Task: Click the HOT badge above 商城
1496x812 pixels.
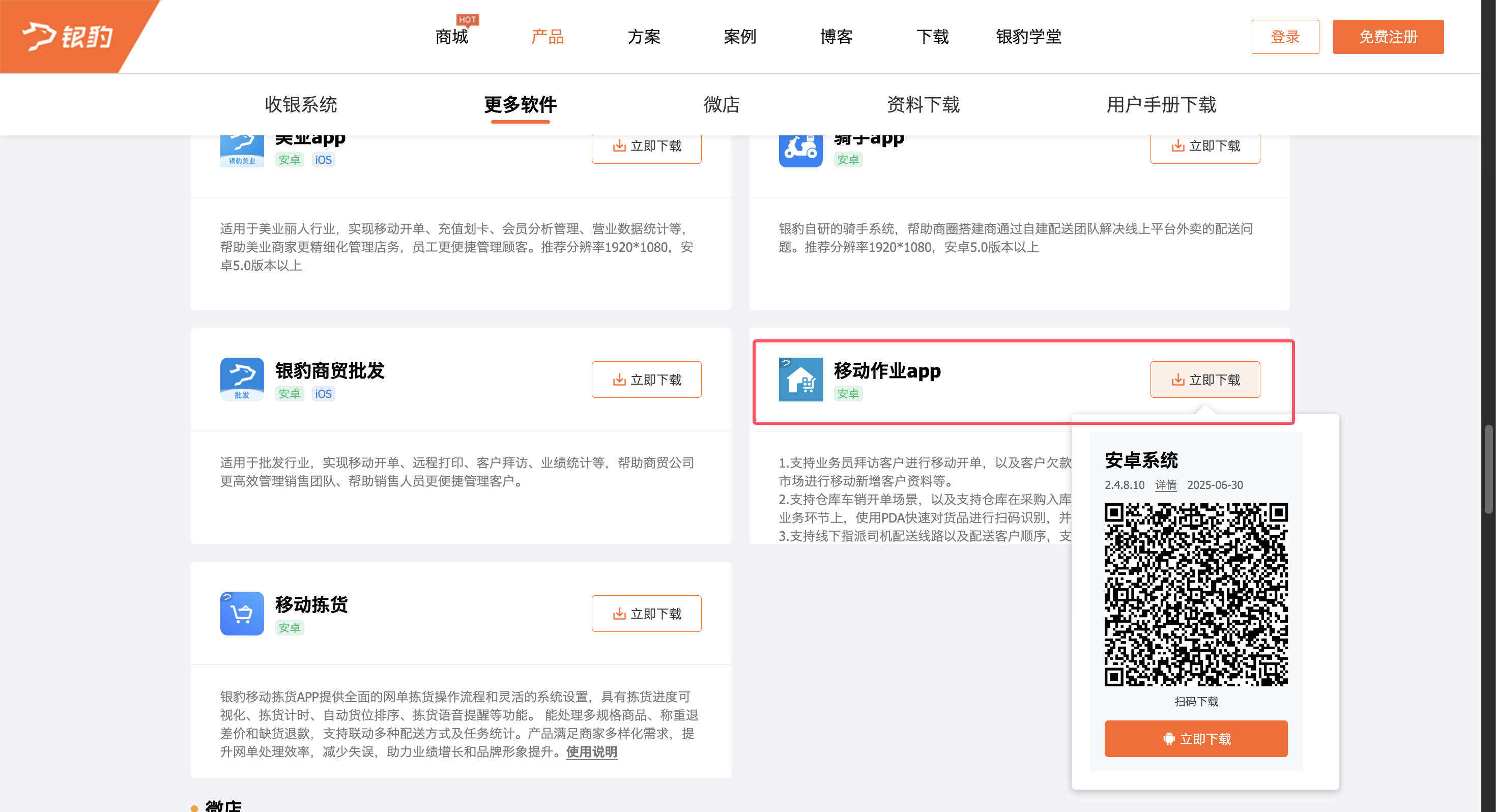Action: point(468,20)
